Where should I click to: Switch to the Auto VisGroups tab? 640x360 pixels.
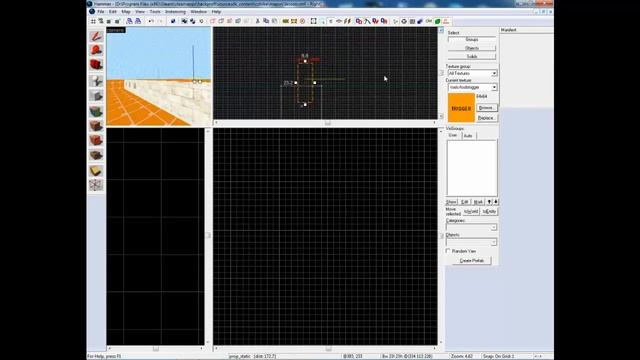[468, 136]
